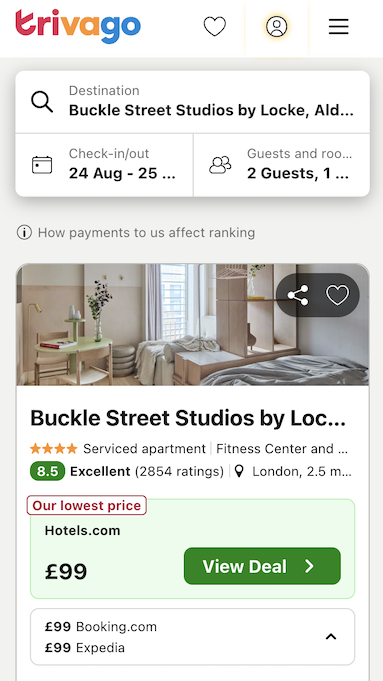Share Buckle Street Studios listing

(x=298, y=295)
